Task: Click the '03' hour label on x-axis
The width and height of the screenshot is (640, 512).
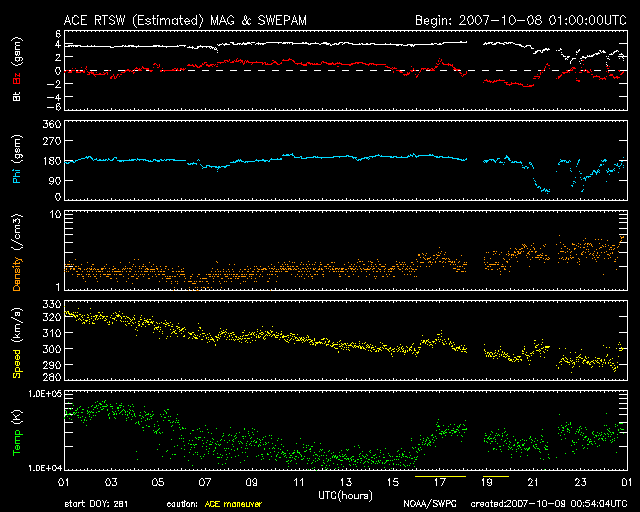Action: [111, 483]
